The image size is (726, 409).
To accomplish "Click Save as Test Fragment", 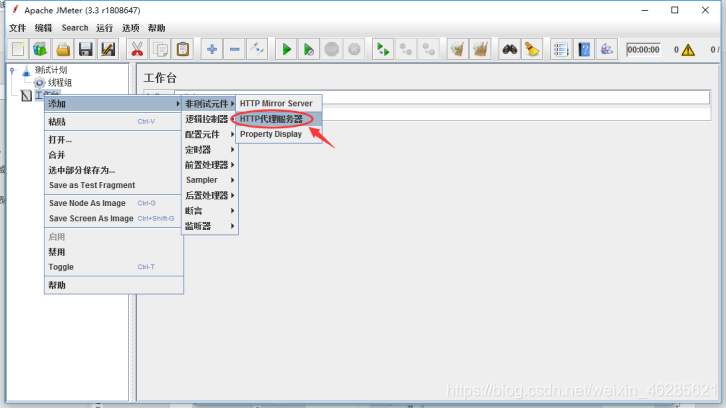I will (114, 185).
